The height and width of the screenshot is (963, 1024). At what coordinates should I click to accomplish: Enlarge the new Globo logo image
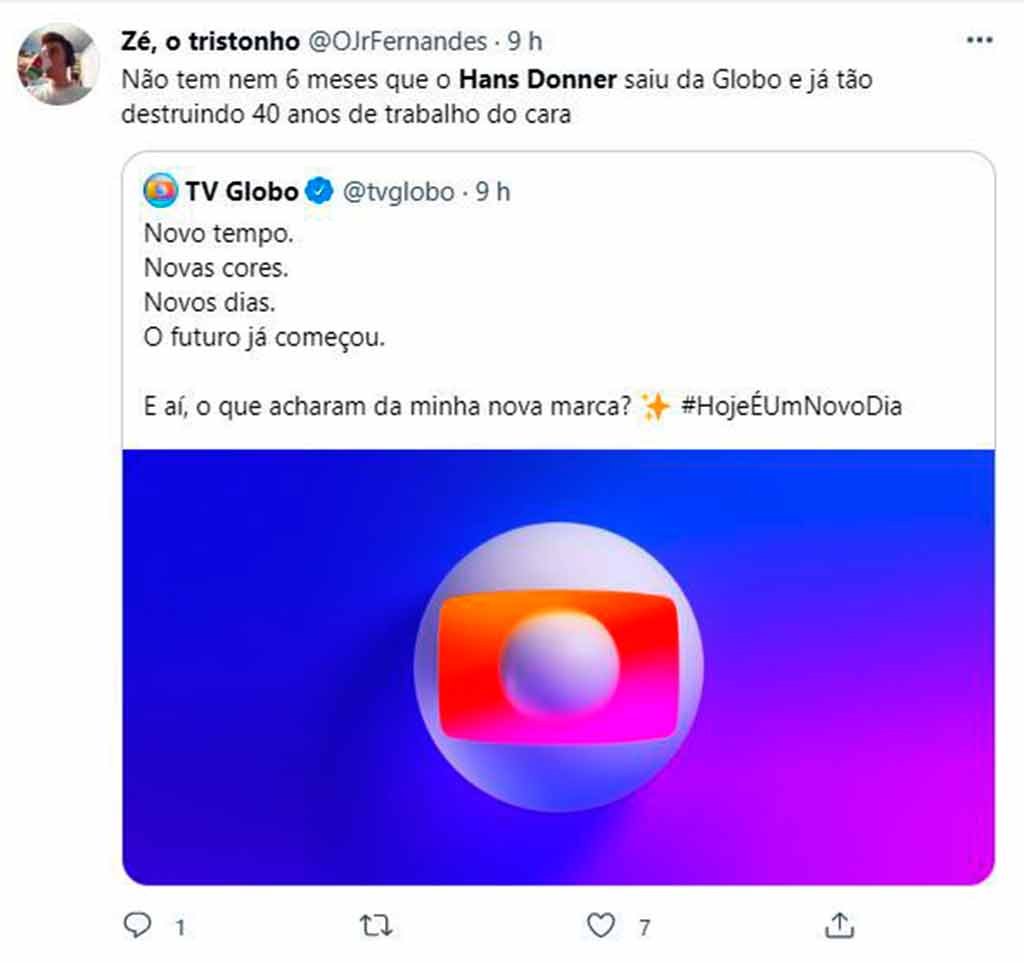(x=558, y=667)
